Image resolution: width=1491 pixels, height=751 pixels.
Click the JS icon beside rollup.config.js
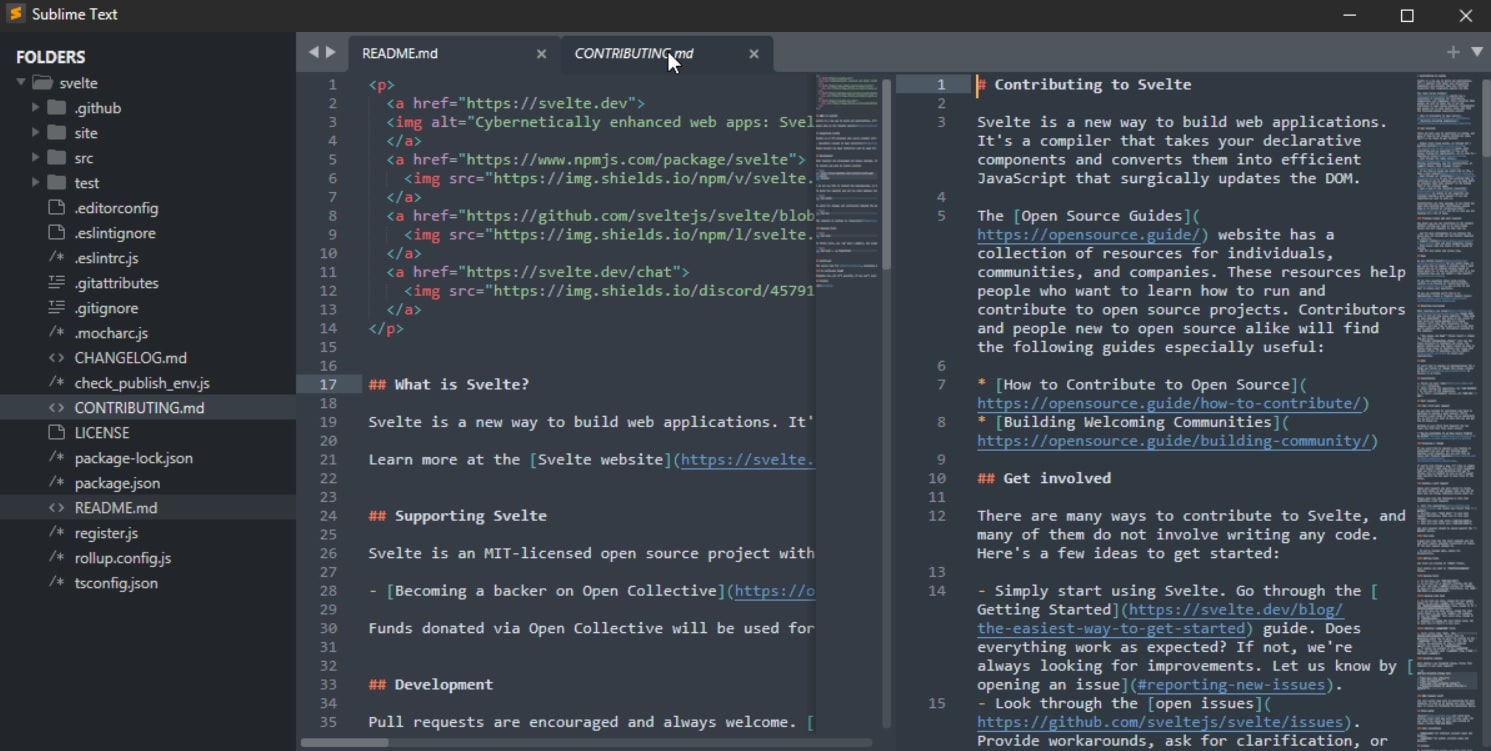click(x=57, y=558)
